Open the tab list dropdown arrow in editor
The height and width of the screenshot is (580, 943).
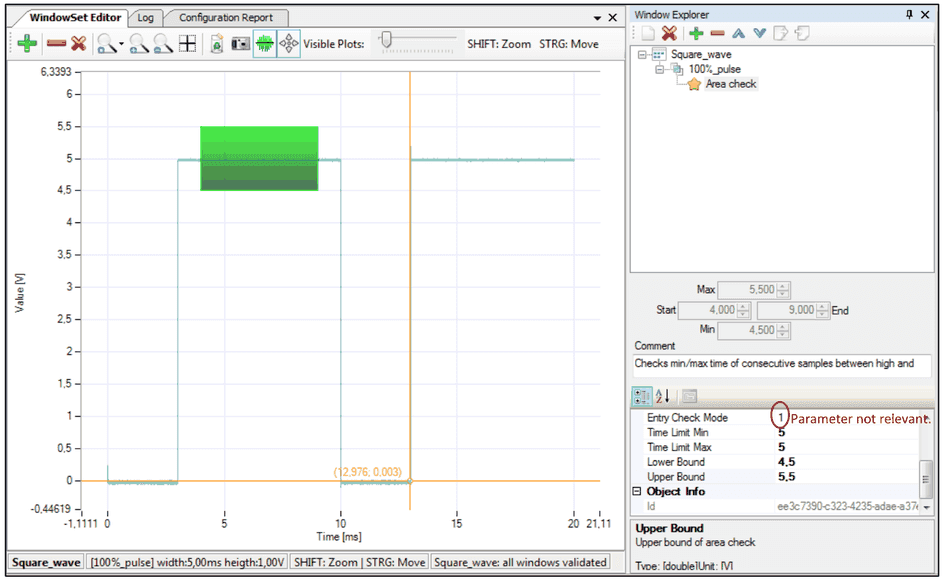point(597,18)
